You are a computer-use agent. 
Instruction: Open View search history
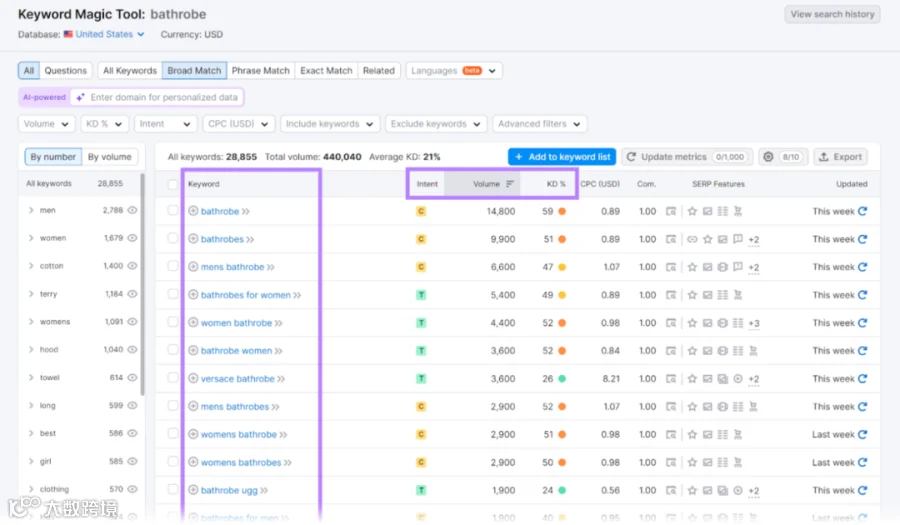click(832, 14)
